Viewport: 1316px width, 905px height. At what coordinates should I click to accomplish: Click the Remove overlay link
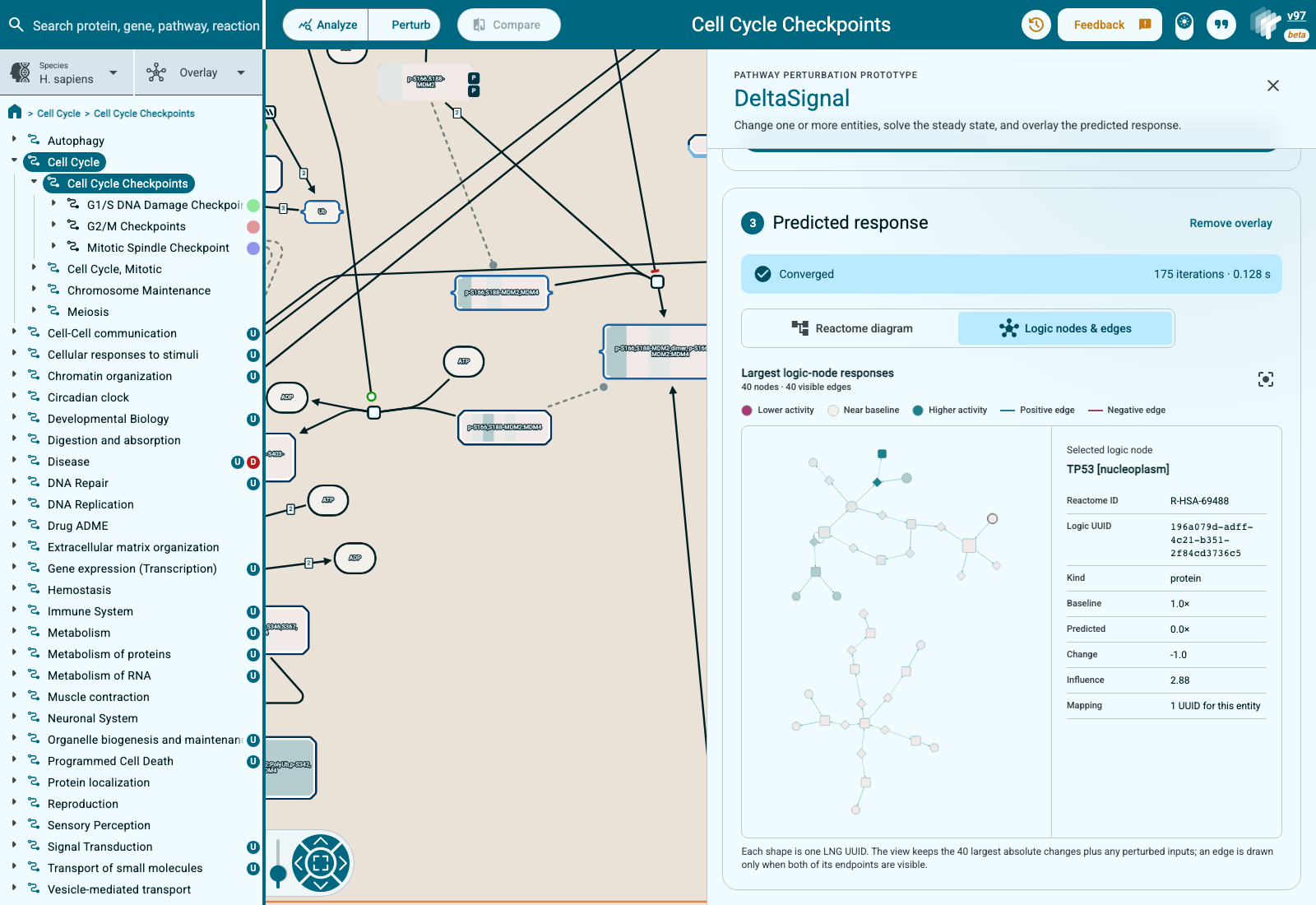[x=1230, y=223]
